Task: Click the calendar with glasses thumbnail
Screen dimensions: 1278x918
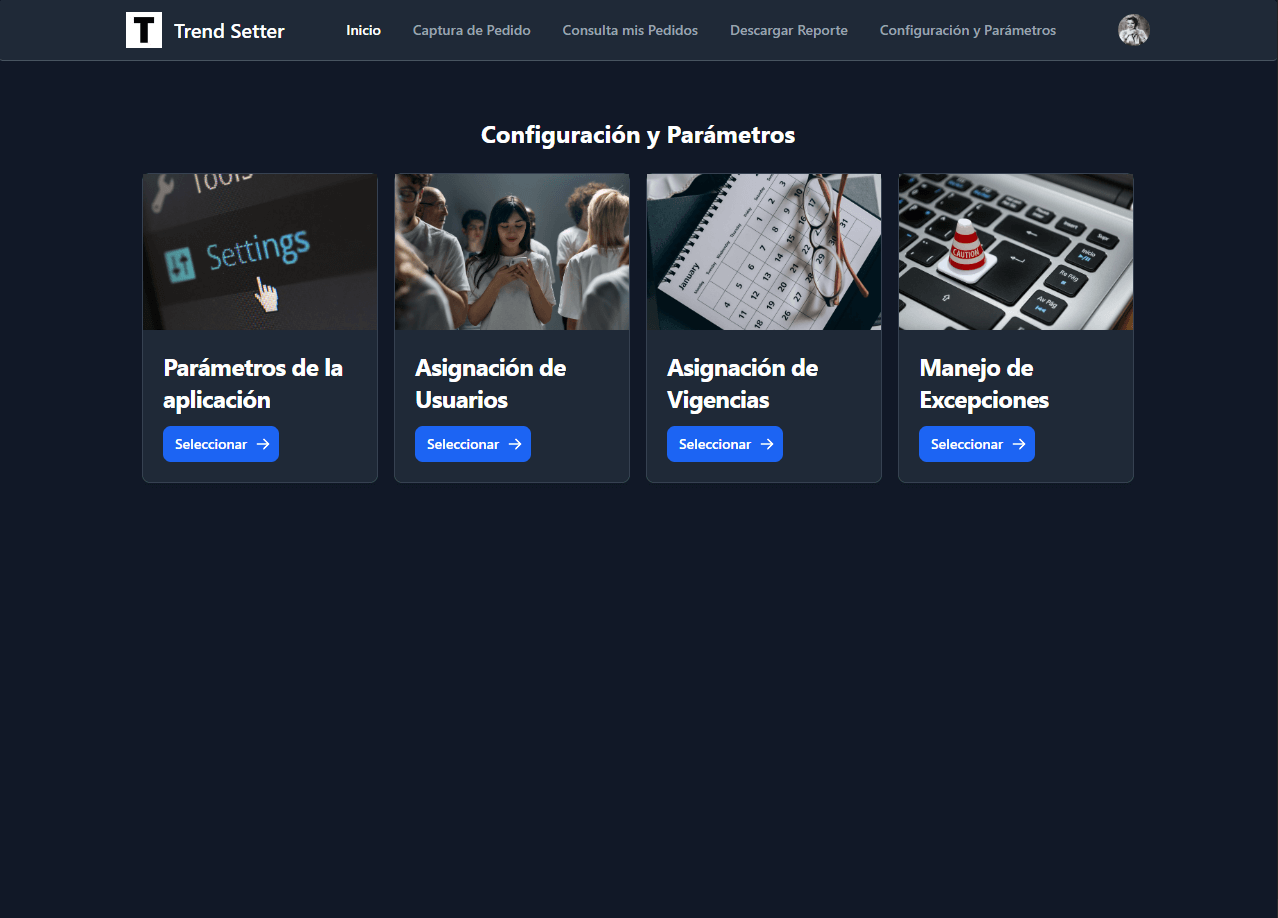Action: pyautogui.click(x=764, y=252)
